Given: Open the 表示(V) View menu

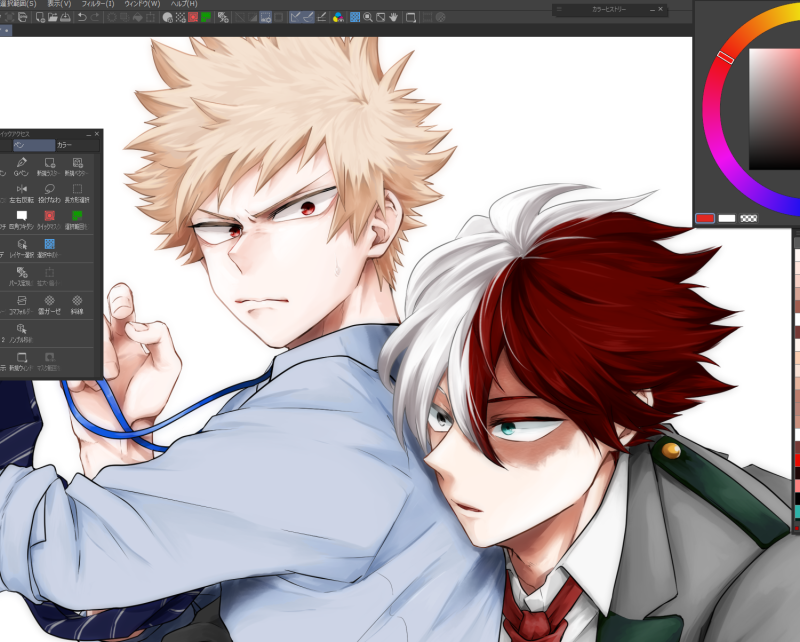Looking at the screenshot, I should pyautogui.click(x=59, y=4).
